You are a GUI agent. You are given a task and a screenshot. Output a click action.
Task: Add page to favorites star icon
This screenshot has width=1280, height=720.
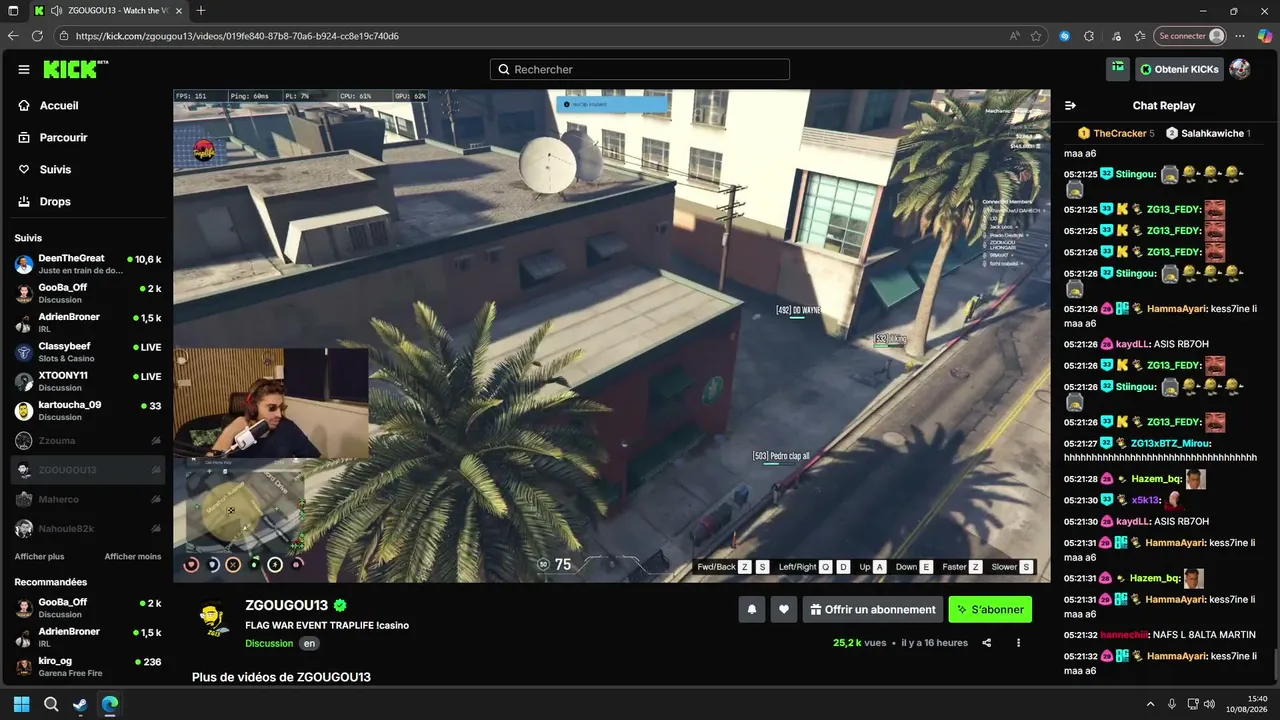click(x=1037, y=36)
